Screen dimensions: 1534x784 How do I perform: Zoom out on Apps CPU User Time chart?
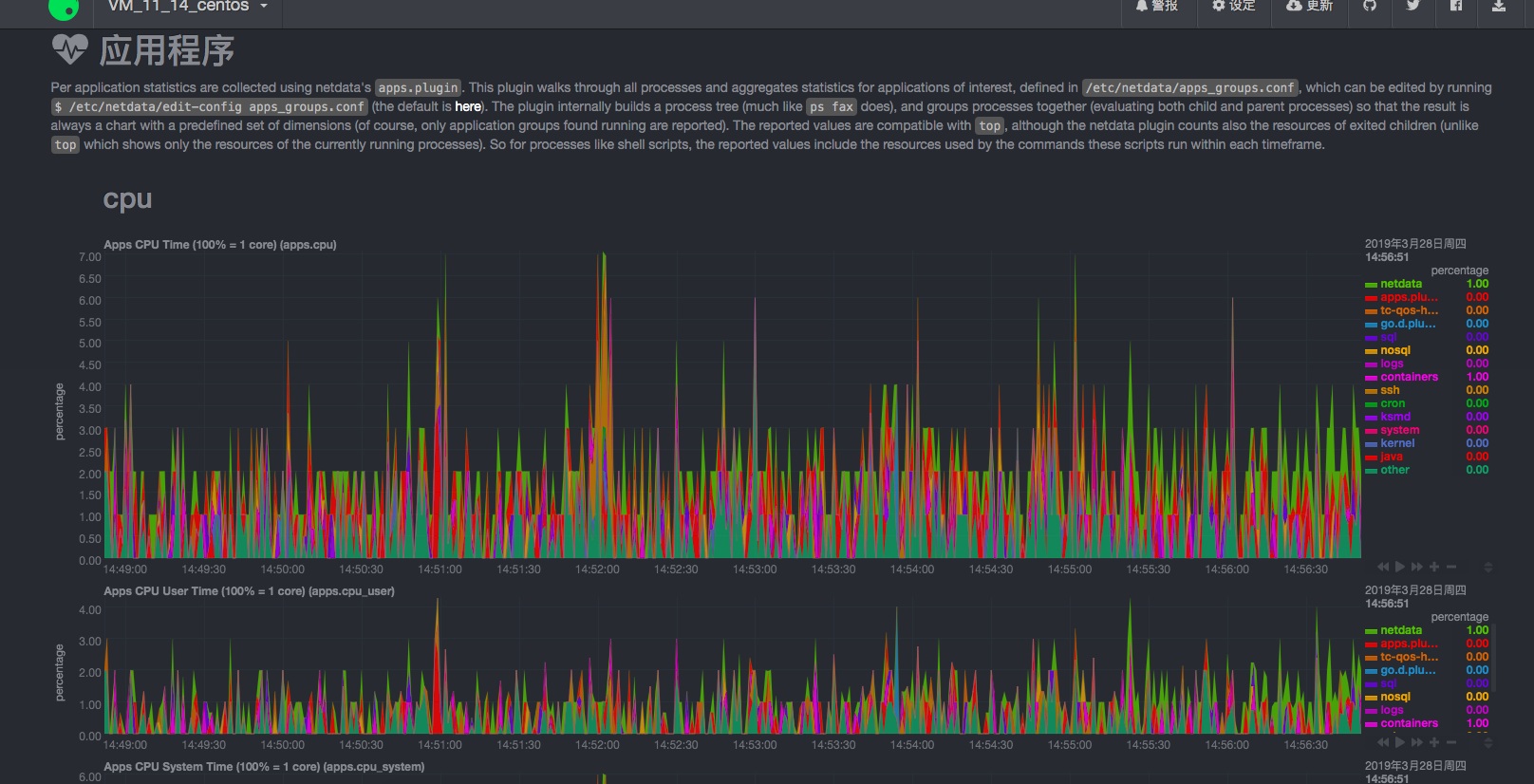point(1450,742)
